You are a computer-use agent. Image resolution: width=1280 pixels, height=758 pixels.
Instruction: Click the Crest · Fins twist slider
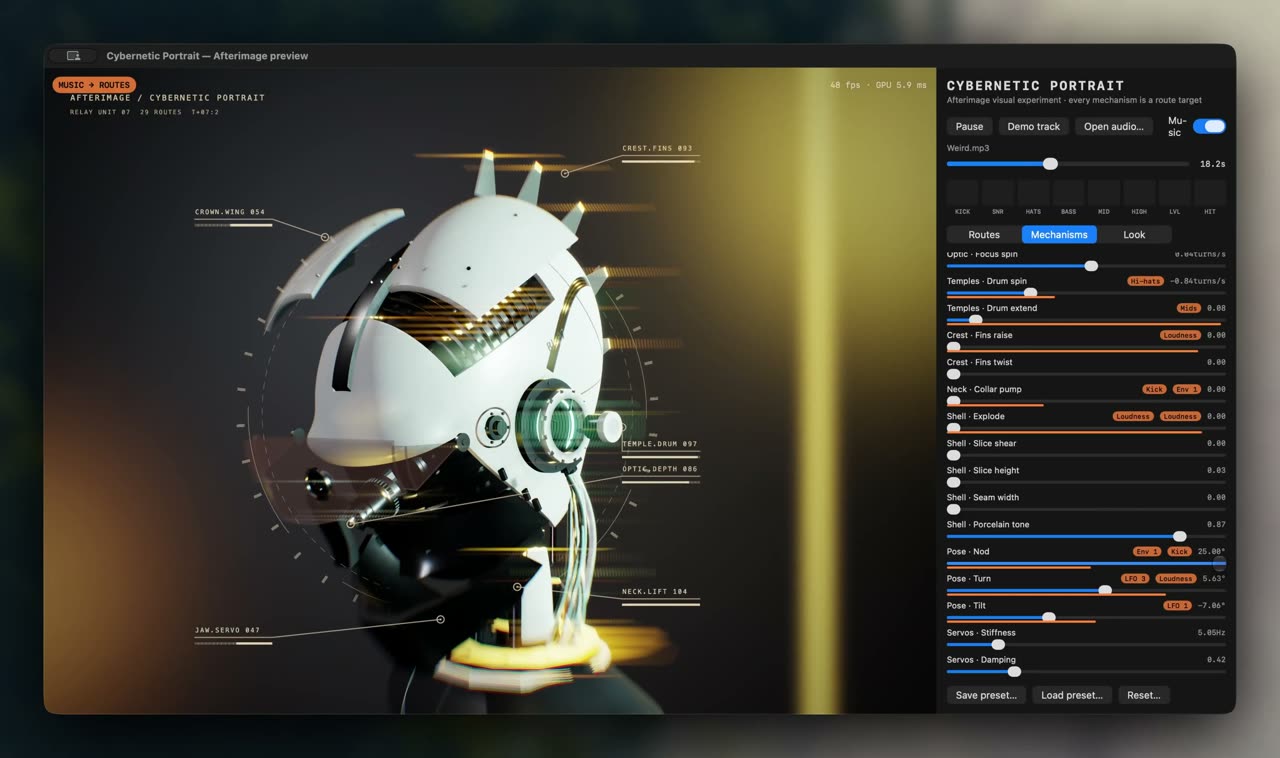click(x=1086, y=374)
